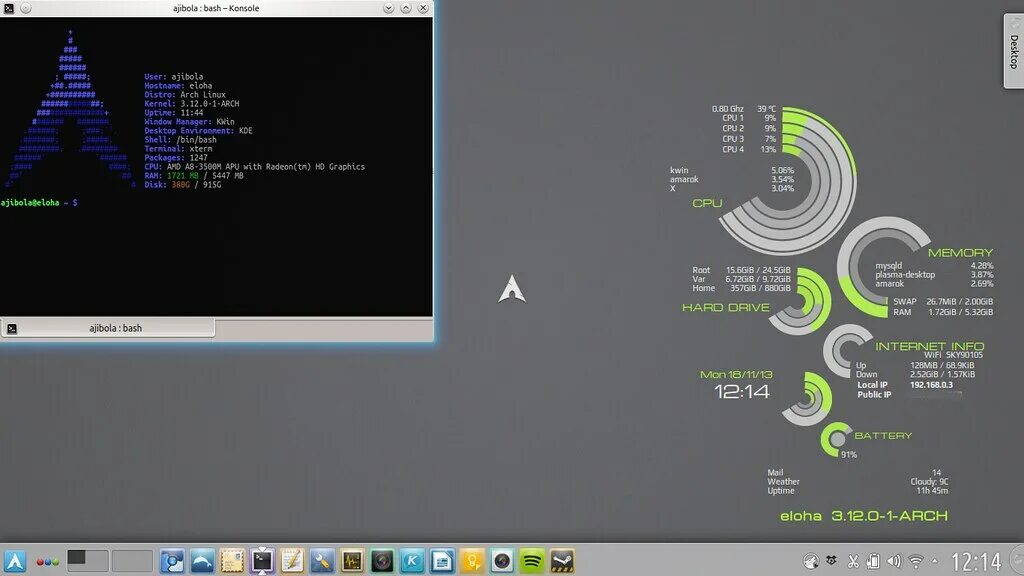The width and height of the screenshot is (1024, 576).
Task: Open the Klipper scissors clipboard icon
Action: [x=853, y=561]
